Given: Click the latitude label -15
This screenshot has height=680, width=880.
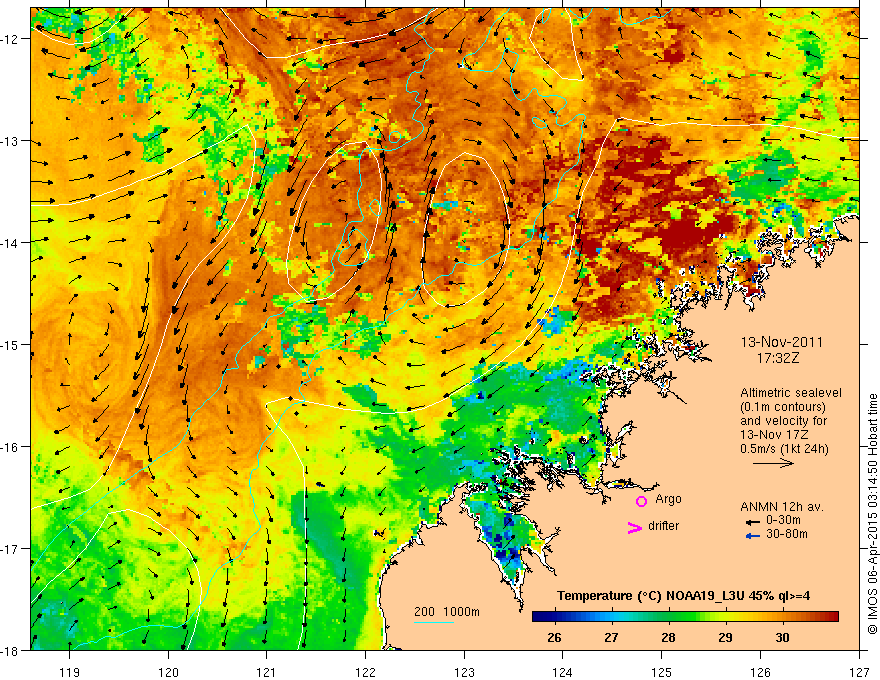Looking at the screenshot, I should point(11,345).
